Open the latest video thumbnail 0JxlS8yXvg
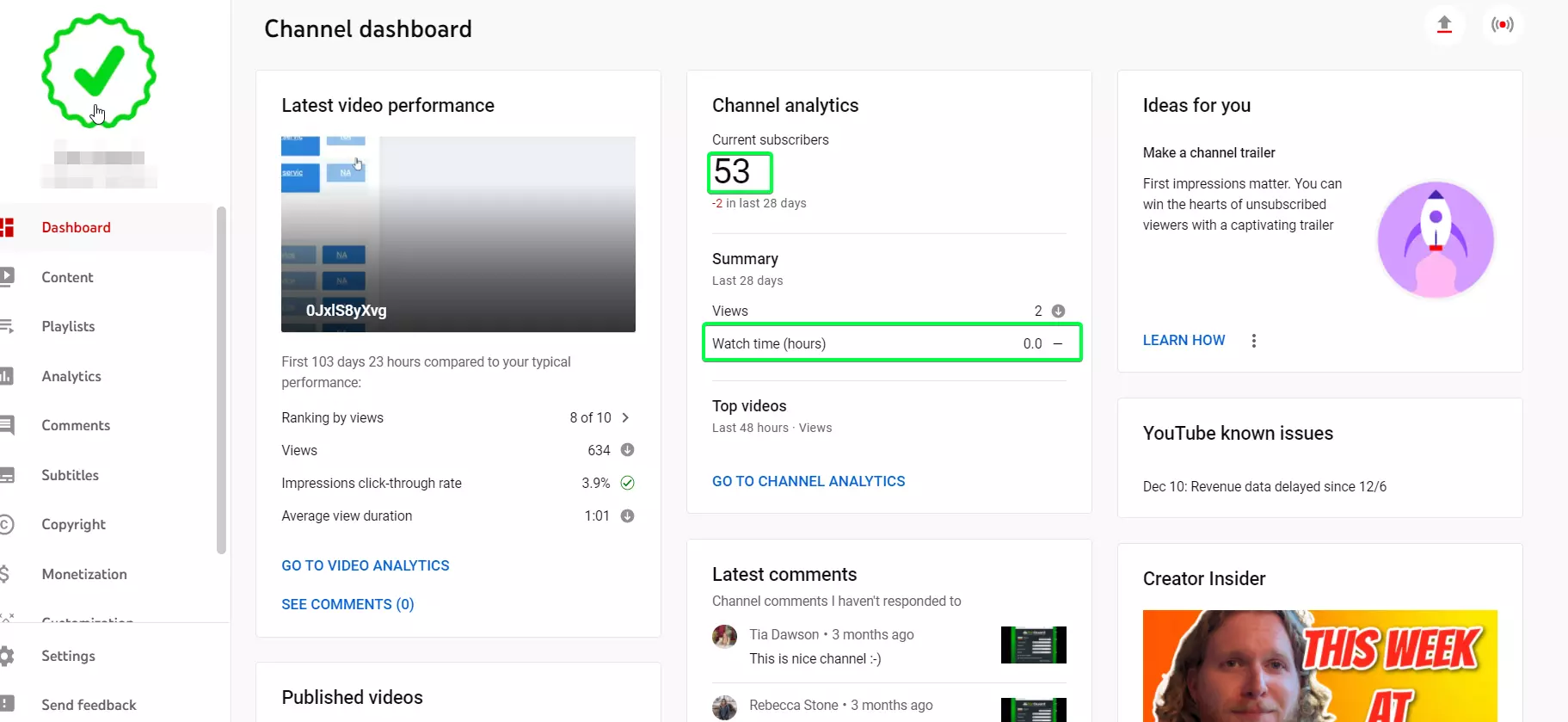Image resolution: width=1568 pixels, height=722 pixels. click(x=458, y=234)
